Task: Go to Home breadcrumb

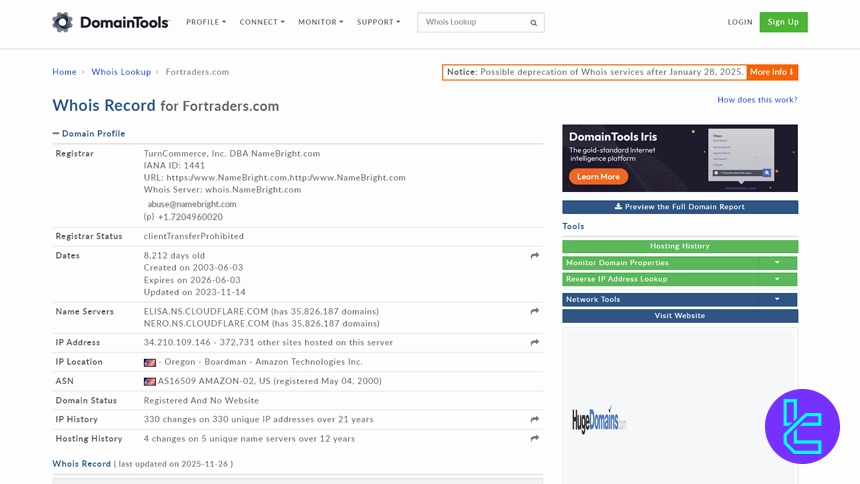Action: (64, 72)
